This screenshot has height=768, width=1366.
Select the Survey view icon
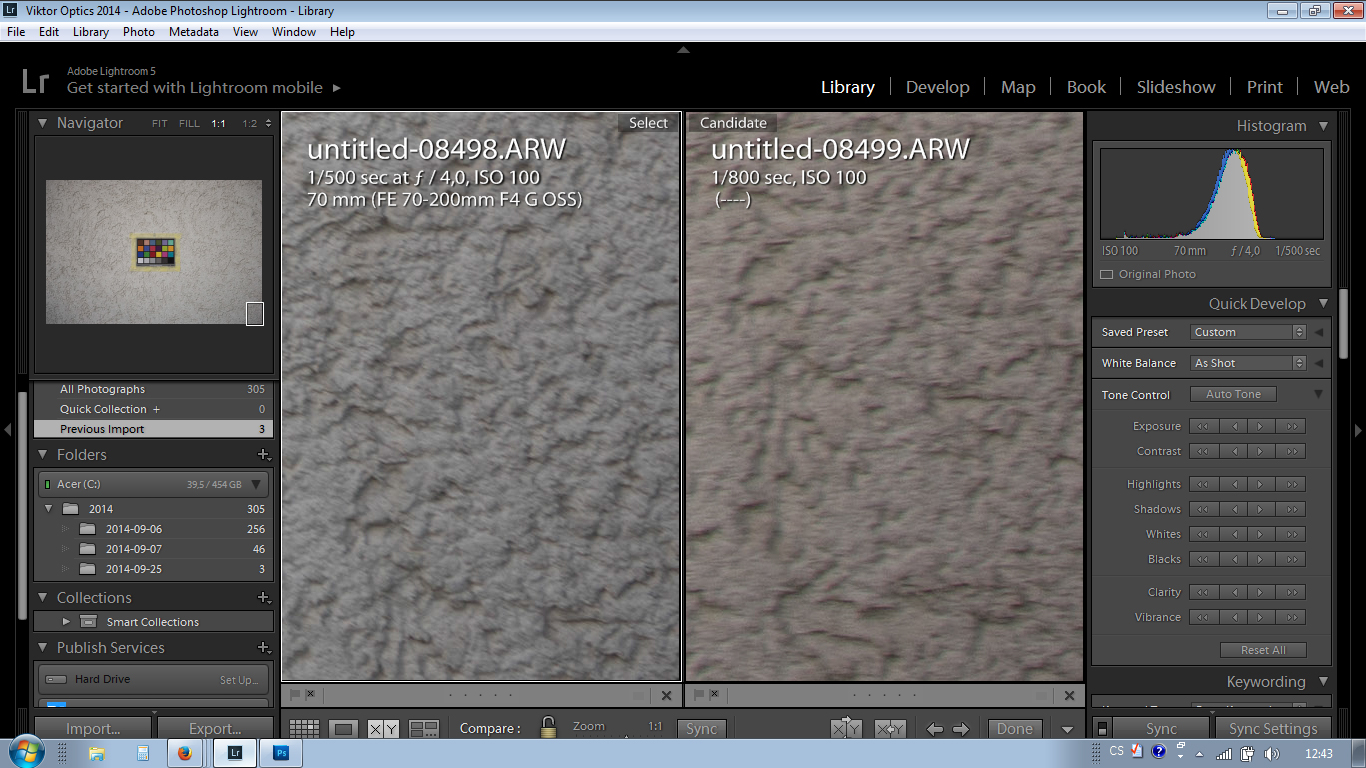(424, 729)
